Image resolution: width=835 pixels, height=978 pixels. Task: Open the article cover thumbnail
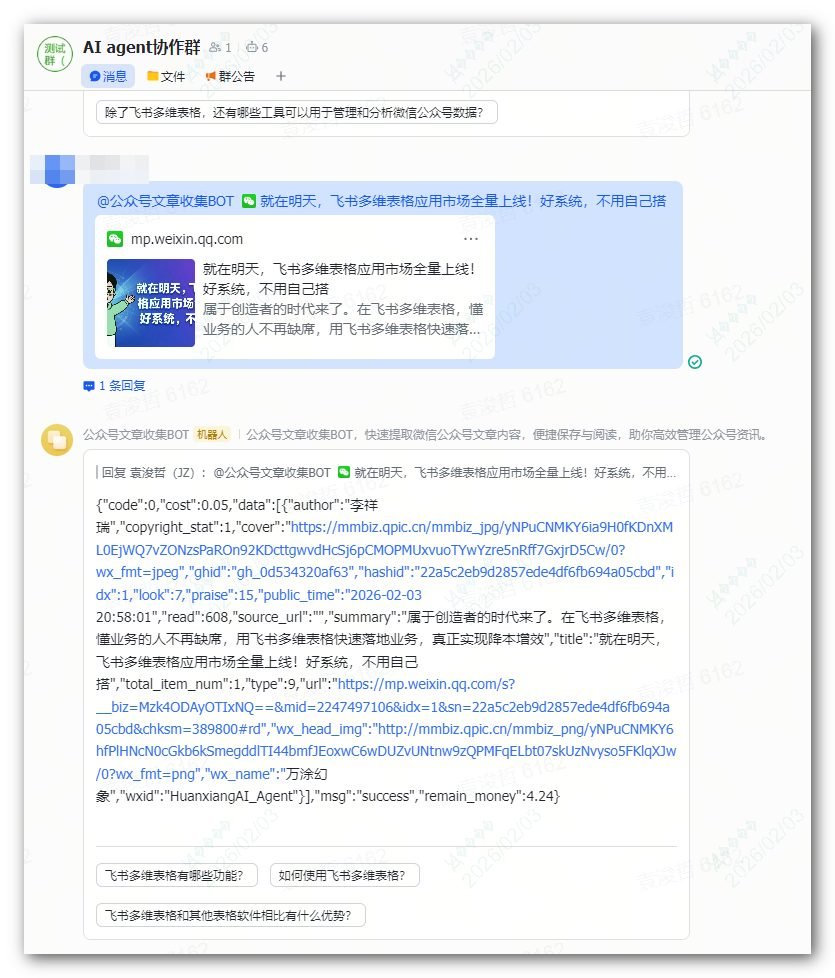pos(151,303)
